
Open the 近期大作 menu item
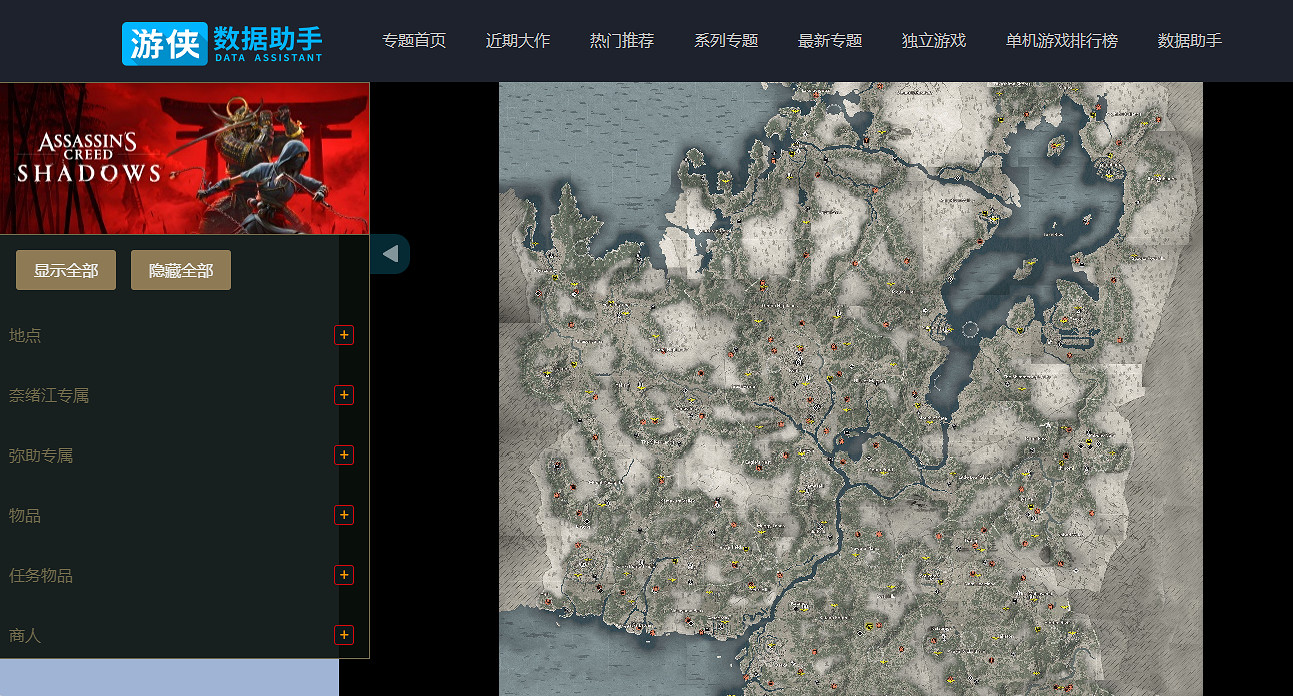tap(518, 40)
